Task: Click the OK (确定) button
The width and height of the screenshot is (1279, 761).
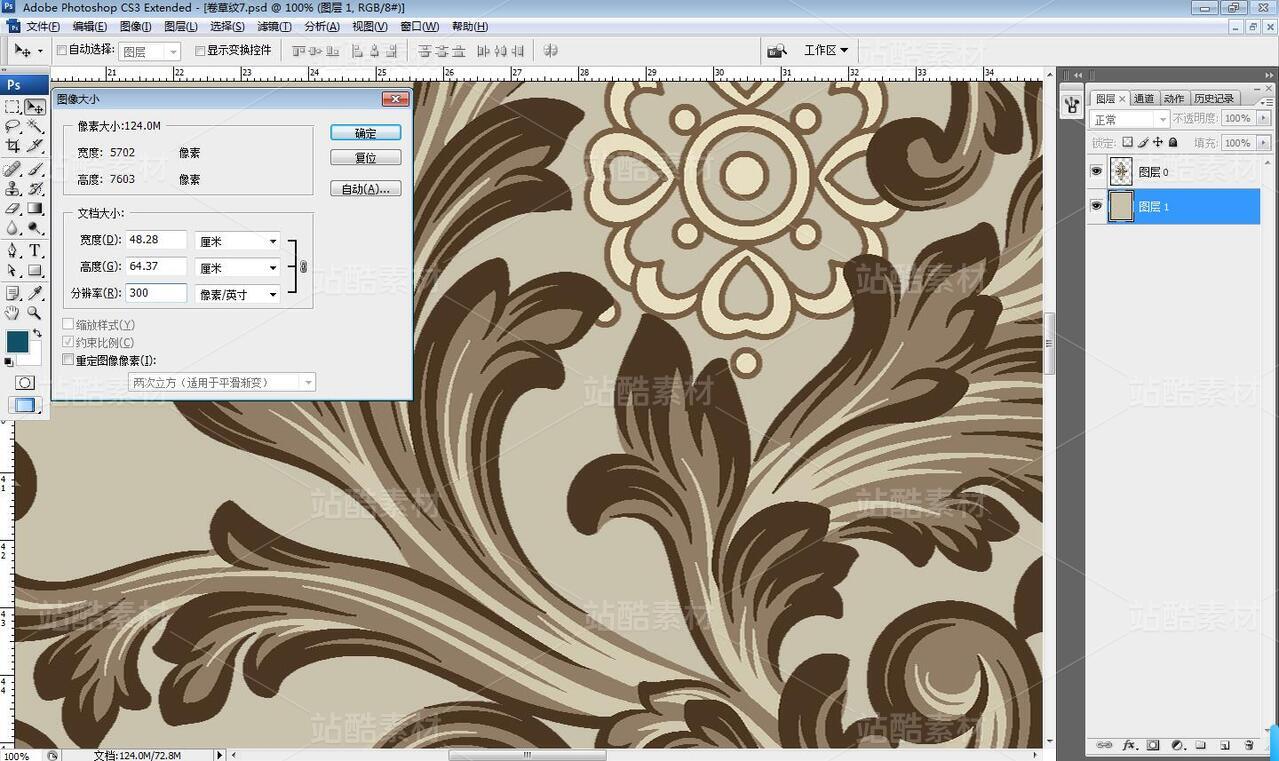Action: click(x=366, y=133)
